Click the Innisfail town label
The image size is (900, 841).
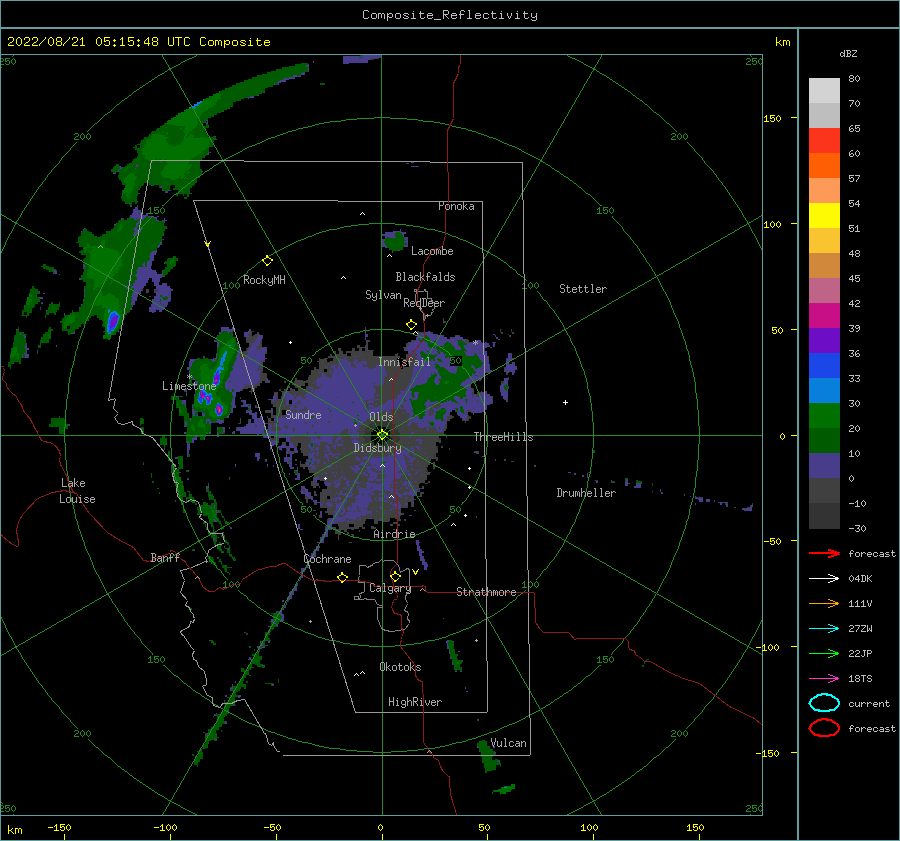404,362
